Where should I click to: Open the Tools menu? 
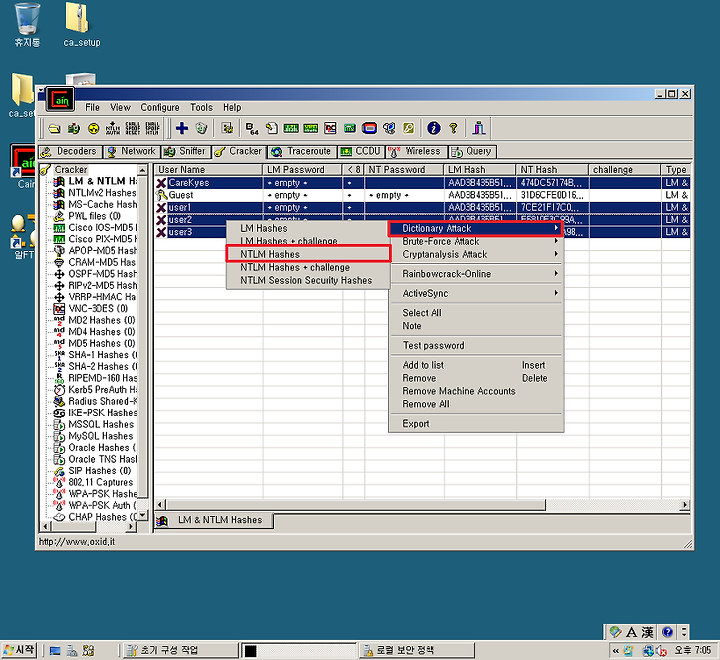click(202, 107)
